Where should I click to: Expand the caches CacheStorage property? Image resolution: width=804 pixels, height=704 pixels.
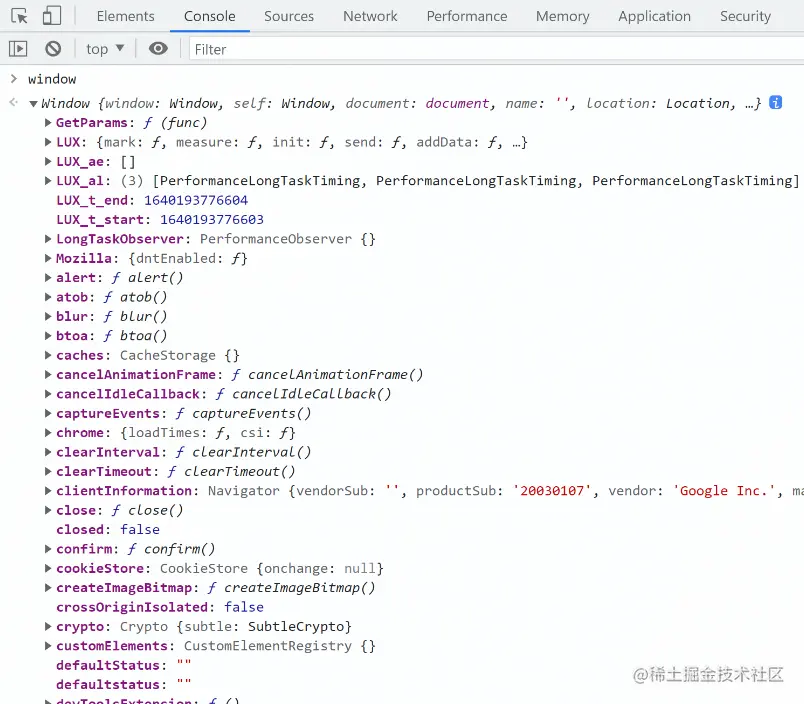(x=47, y=355)
